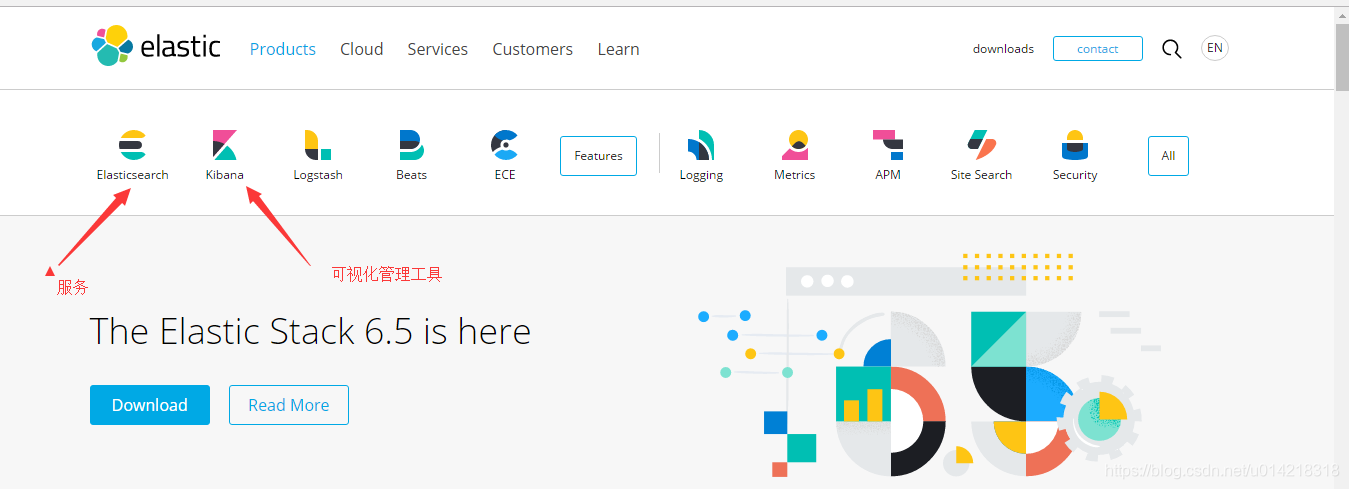Click the search magnifier icon
The width and height of the screenshot is (1349, 489).
[1172, 49]
